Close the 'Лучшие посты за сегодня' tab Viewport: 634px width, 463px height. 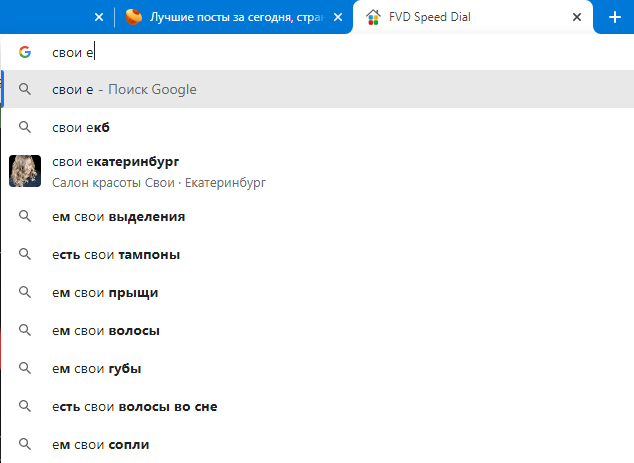[338, 17]
